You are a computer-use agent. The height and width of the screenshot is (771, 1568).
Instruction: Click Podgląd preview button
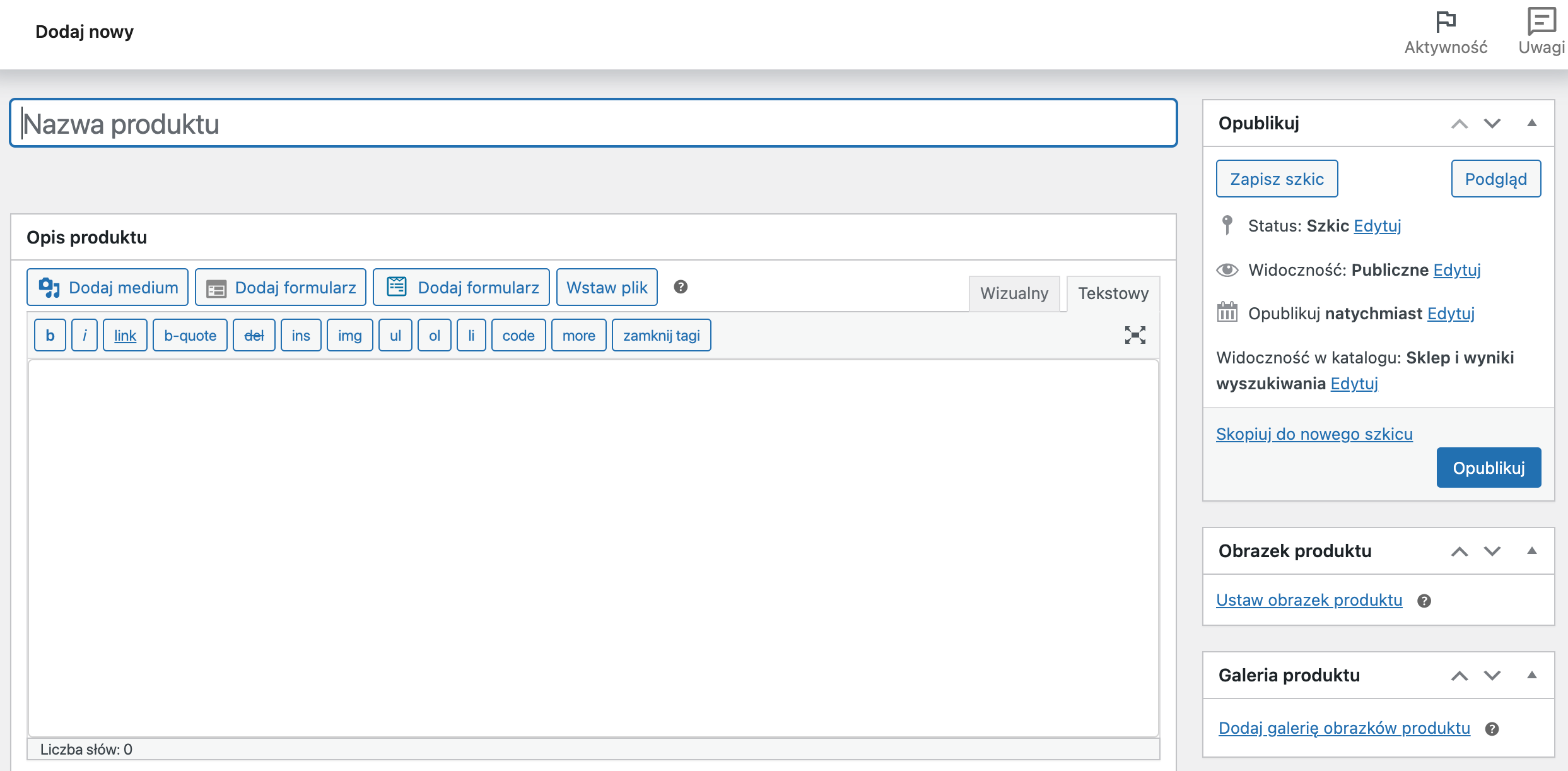(1496, 179)
